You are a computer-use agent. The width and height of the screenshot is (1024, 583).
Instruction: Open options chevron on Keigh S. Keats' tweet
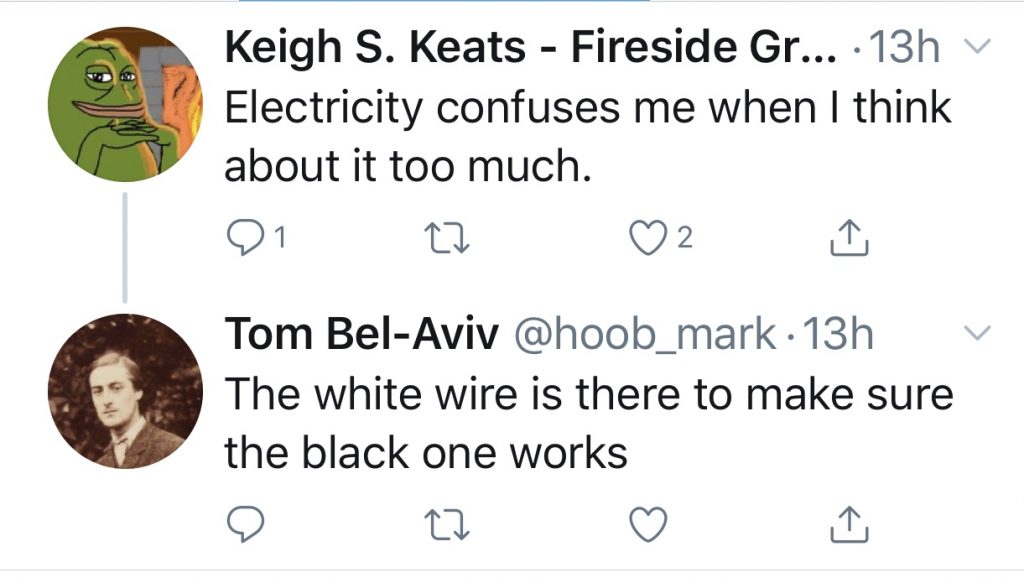(x=978, y=46)
